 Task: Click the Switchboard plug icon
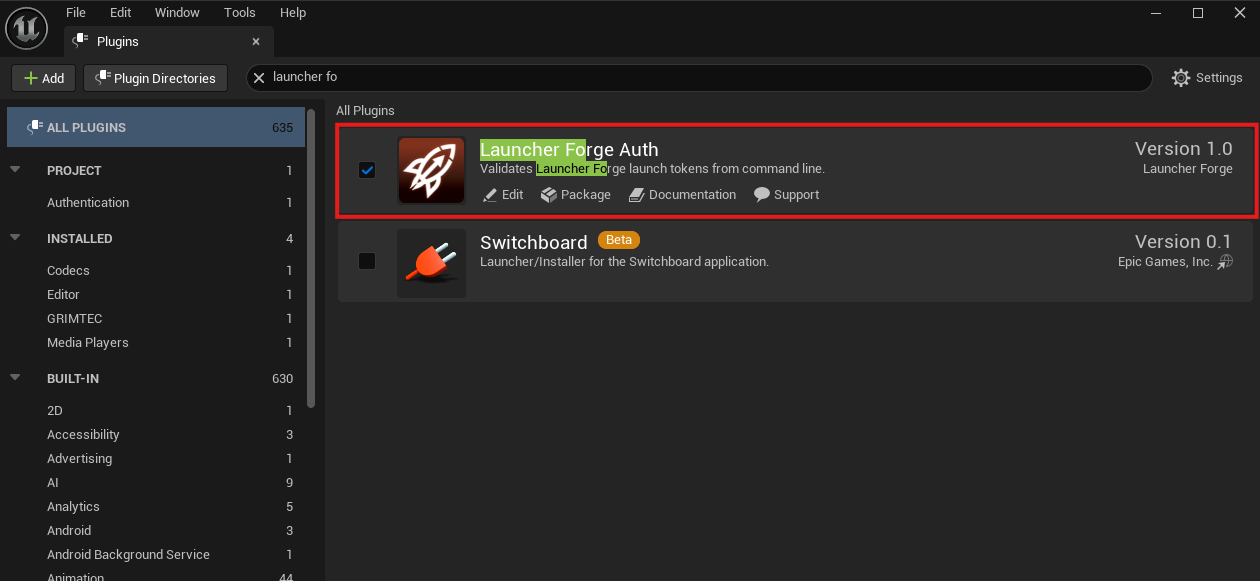click(x=431, y=263)
